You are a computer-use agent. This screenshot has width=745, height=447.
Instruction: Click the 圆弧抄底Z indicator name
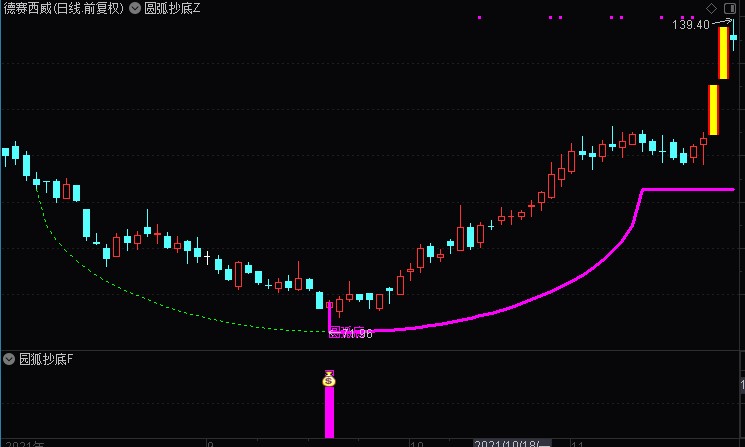(172, 8)
